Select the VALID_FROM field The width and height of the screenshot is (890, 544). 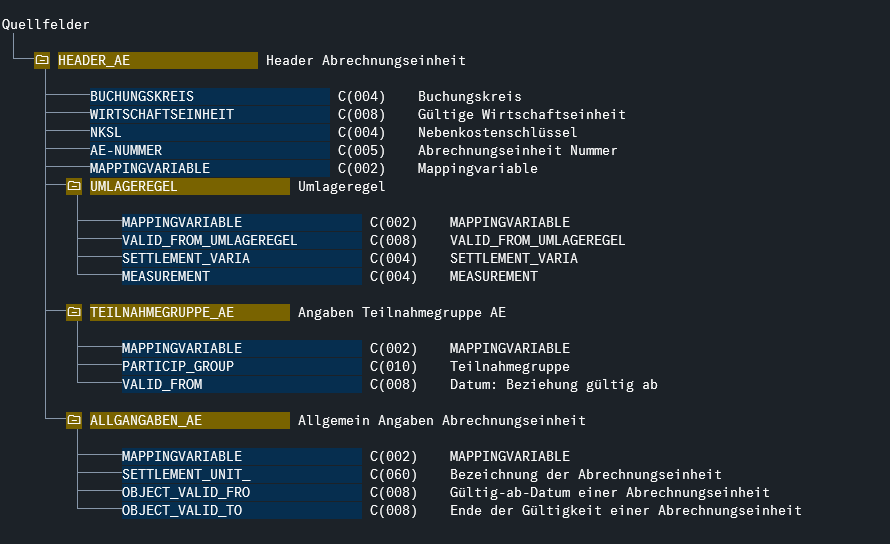coord(241,384)
